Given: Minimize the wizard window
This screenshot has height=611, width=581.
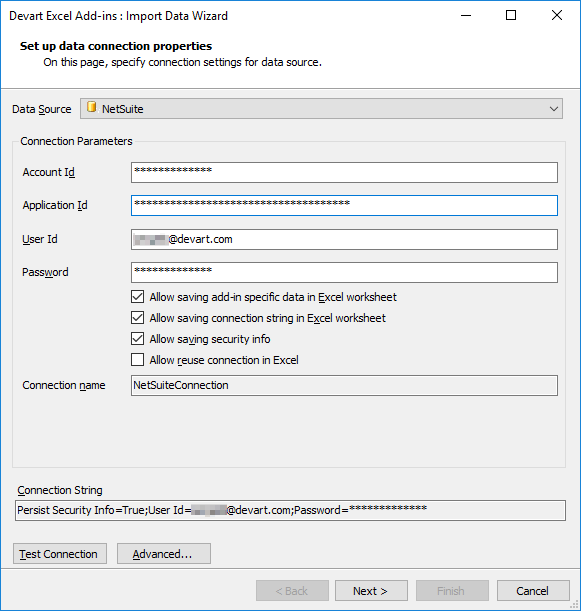Looking at the screenshot, I should tap(466, 15).
